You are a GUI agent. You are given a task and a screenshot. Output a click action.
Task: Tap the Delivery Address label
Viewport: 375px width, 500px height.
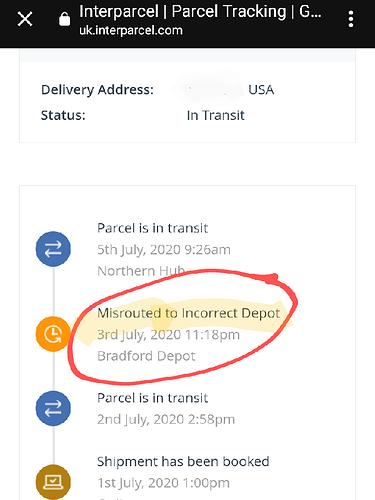[x=97, y=90]
